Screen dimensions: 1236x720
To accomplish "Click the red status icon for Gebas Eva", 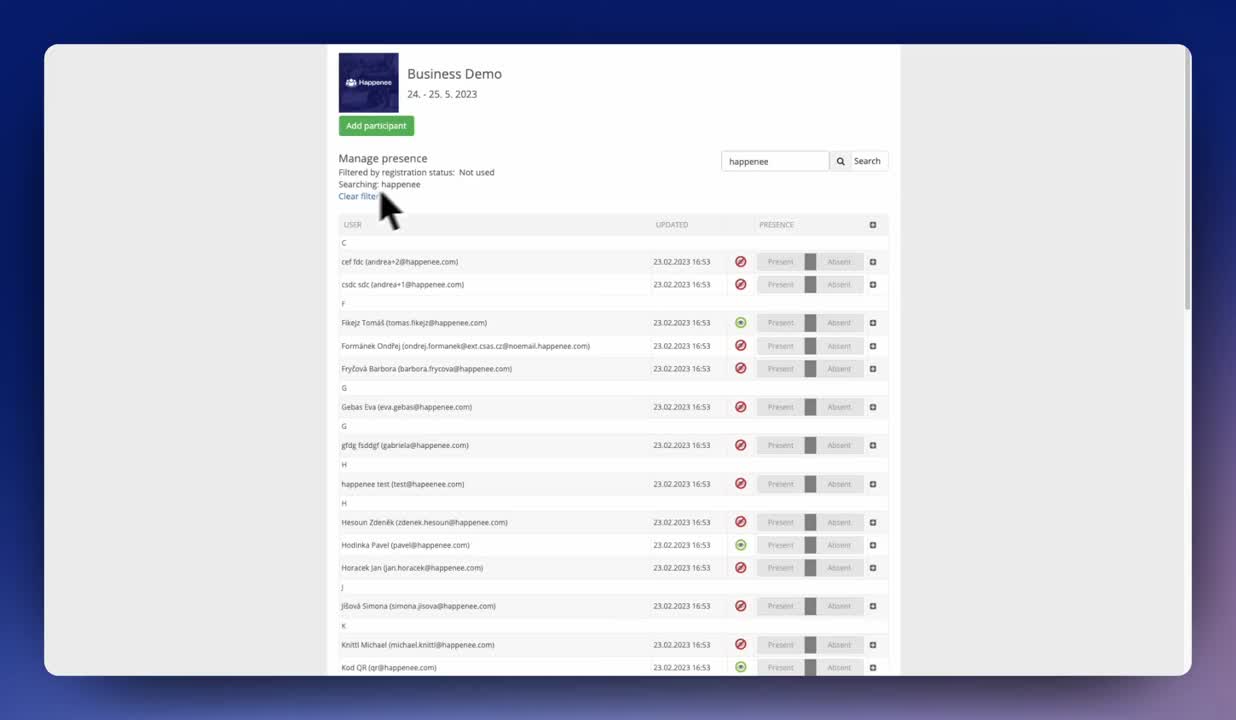I will pos(741,407).
